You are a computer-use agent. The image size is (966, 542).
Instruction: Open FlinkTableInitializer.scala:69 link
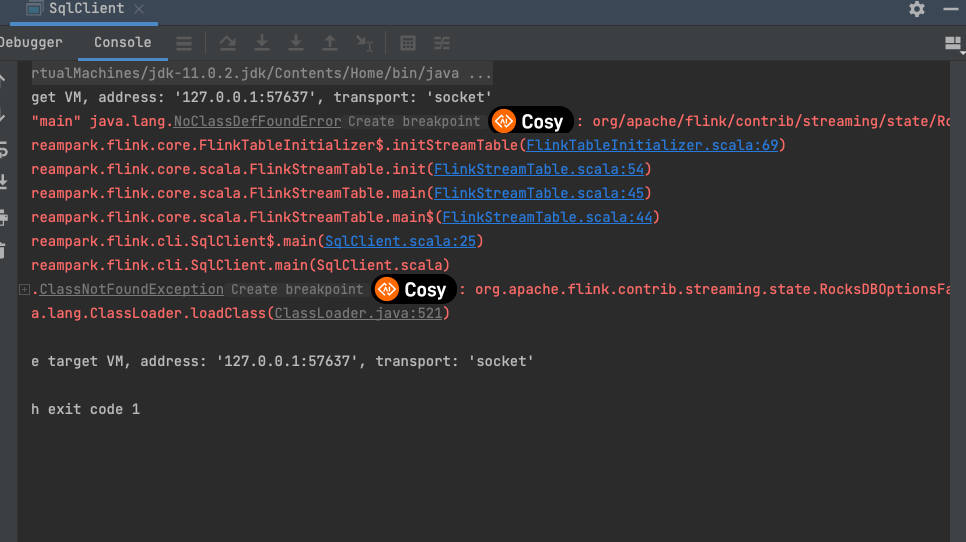[652, 145]
